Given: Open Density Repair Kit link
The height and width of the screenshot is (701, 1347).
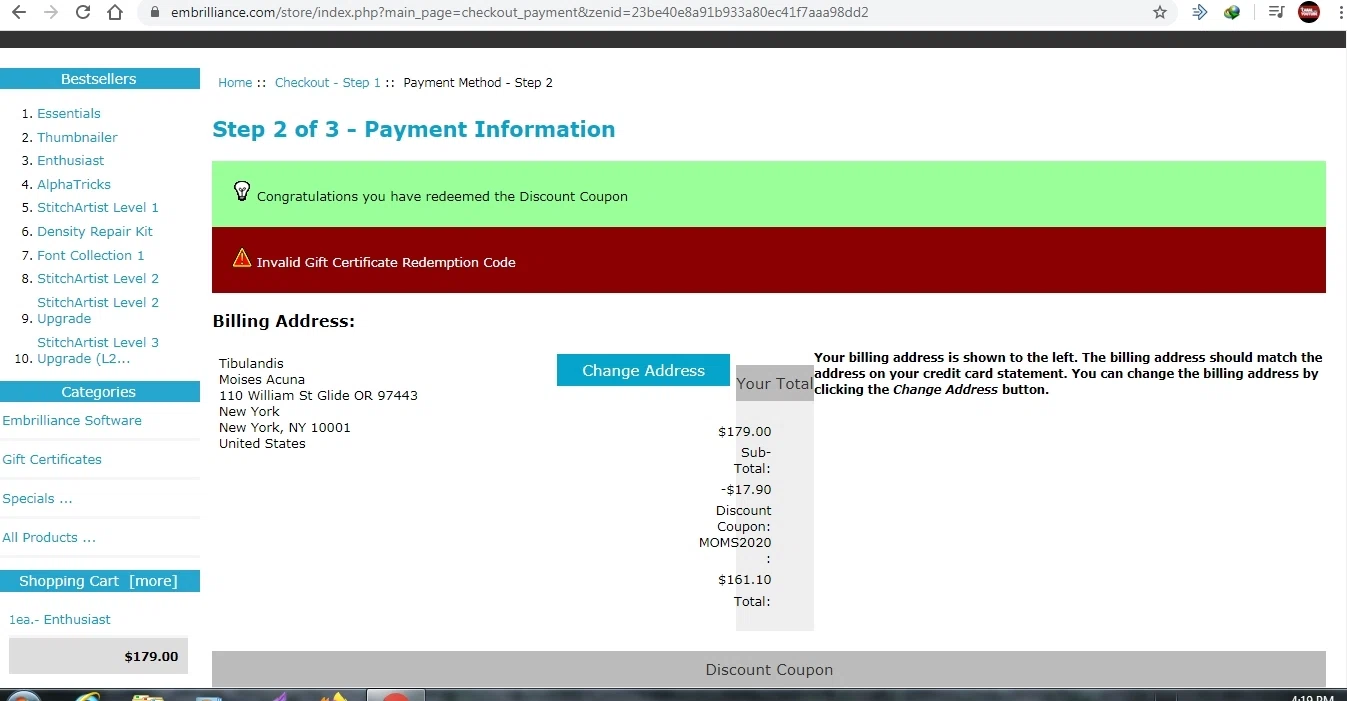Looking at the screenshot, I should (95, 232).
